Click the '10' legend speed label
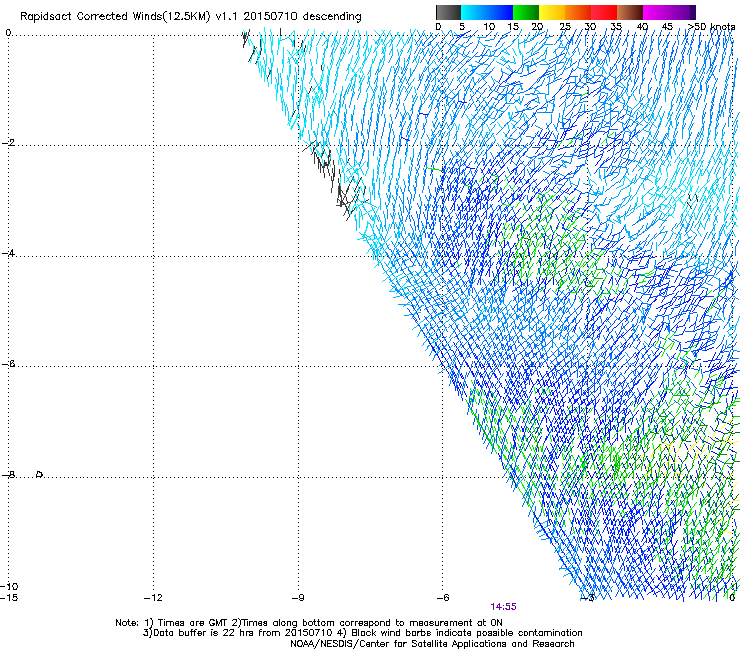Image resolution: width=740 pixels, height=650 pixels. [489, 27]
